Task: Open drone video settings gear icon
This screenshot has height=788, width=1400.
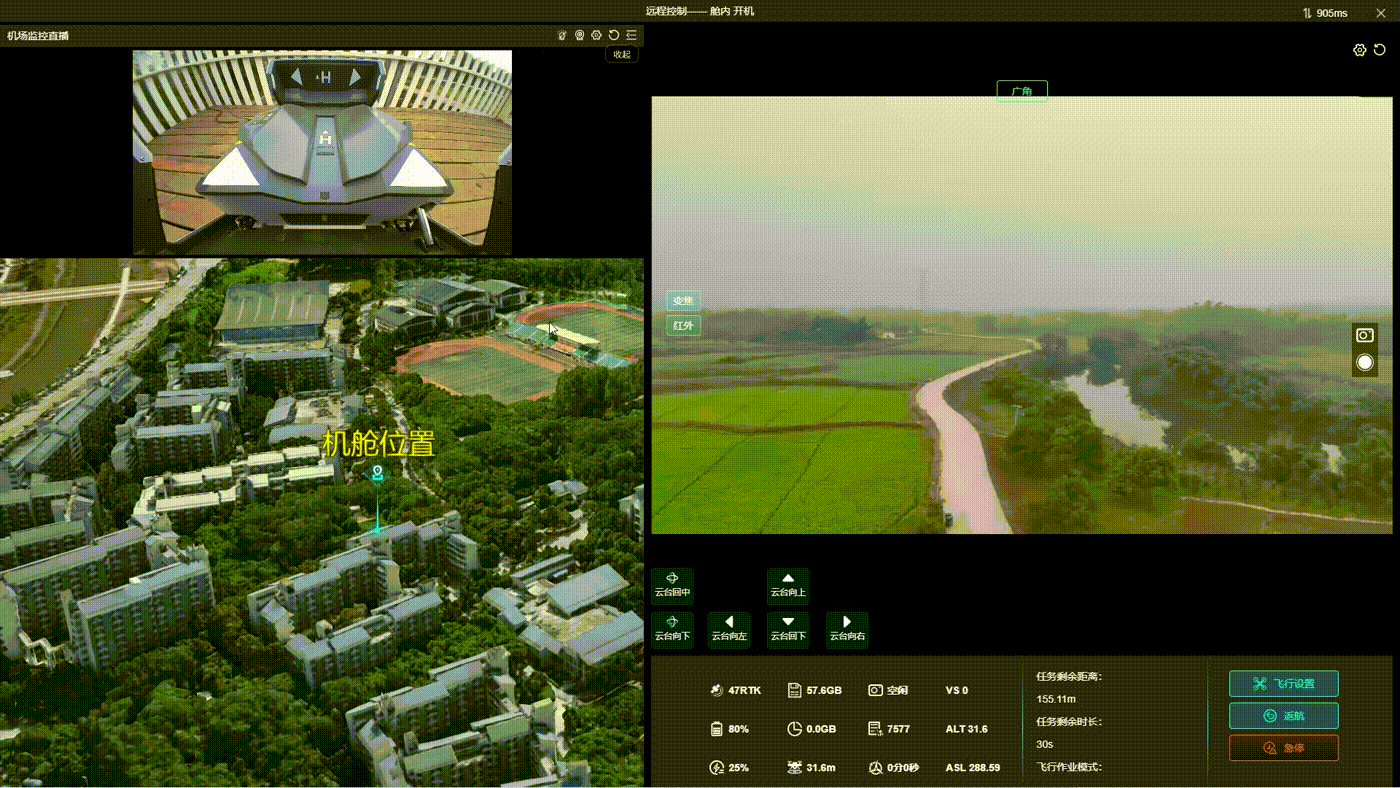Action: pos(1359,50)
